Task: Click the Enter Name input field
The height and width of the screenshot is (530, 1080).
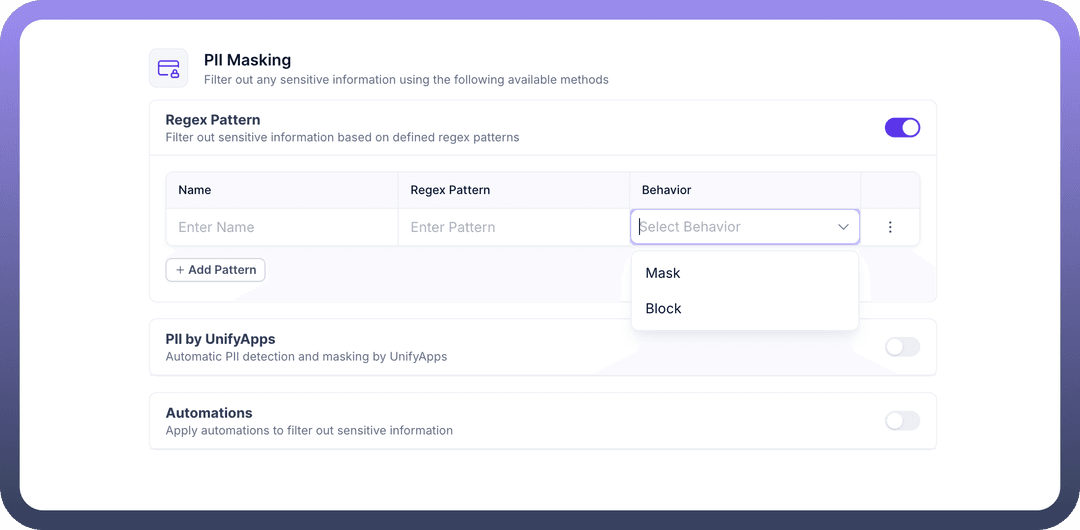Action: click(x=281, y=227)
